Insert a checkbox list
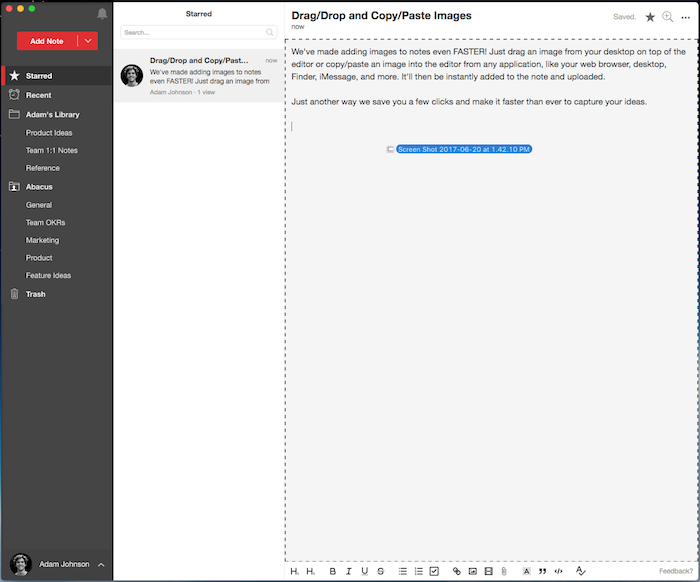The image size is (700, 582). 433,571
